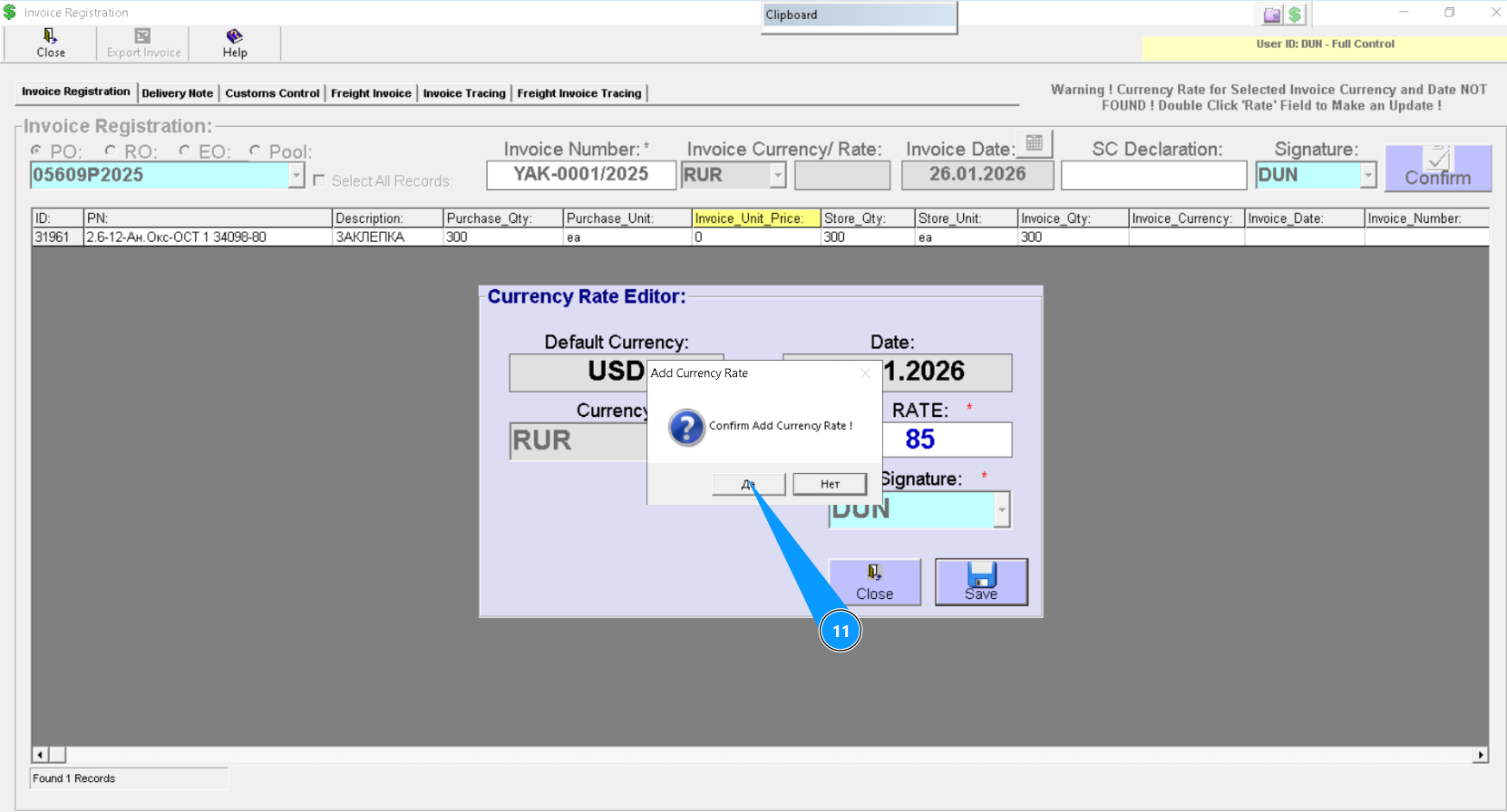
Task: Click the Description column header
Action: [x=388, y=218]
